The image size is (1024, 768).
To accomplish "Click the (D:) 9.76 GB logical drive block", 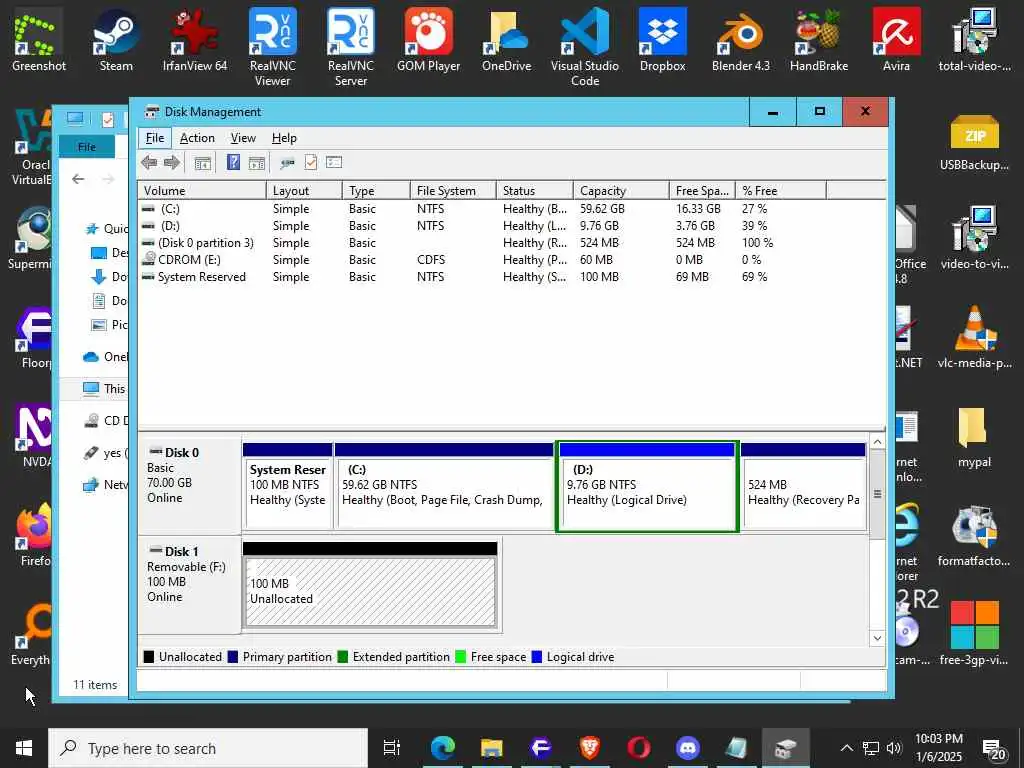I will (x=647, y=487).
